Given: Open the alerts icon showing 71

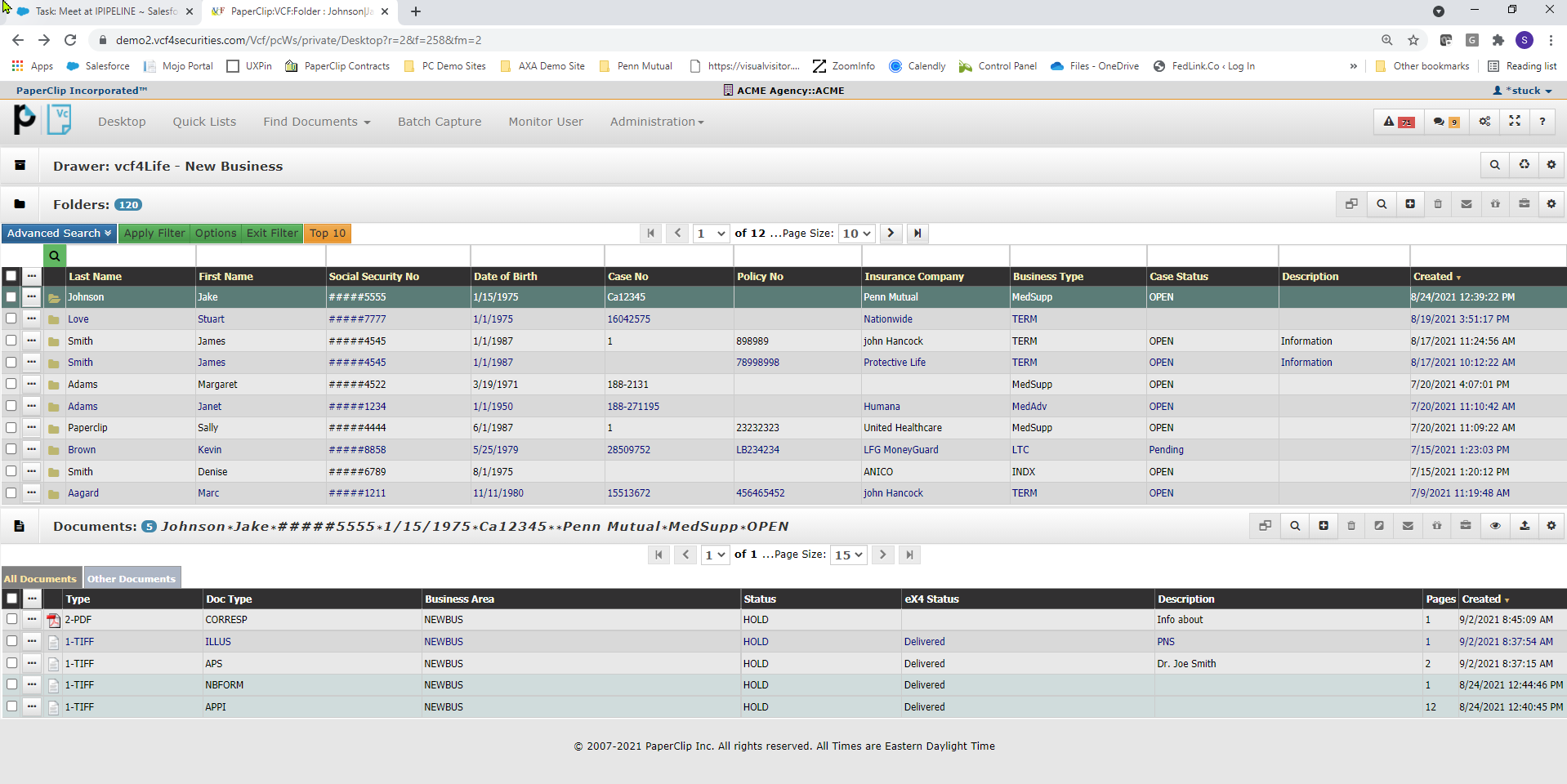Looking at the screenshot, I should tap(1397, 122).
